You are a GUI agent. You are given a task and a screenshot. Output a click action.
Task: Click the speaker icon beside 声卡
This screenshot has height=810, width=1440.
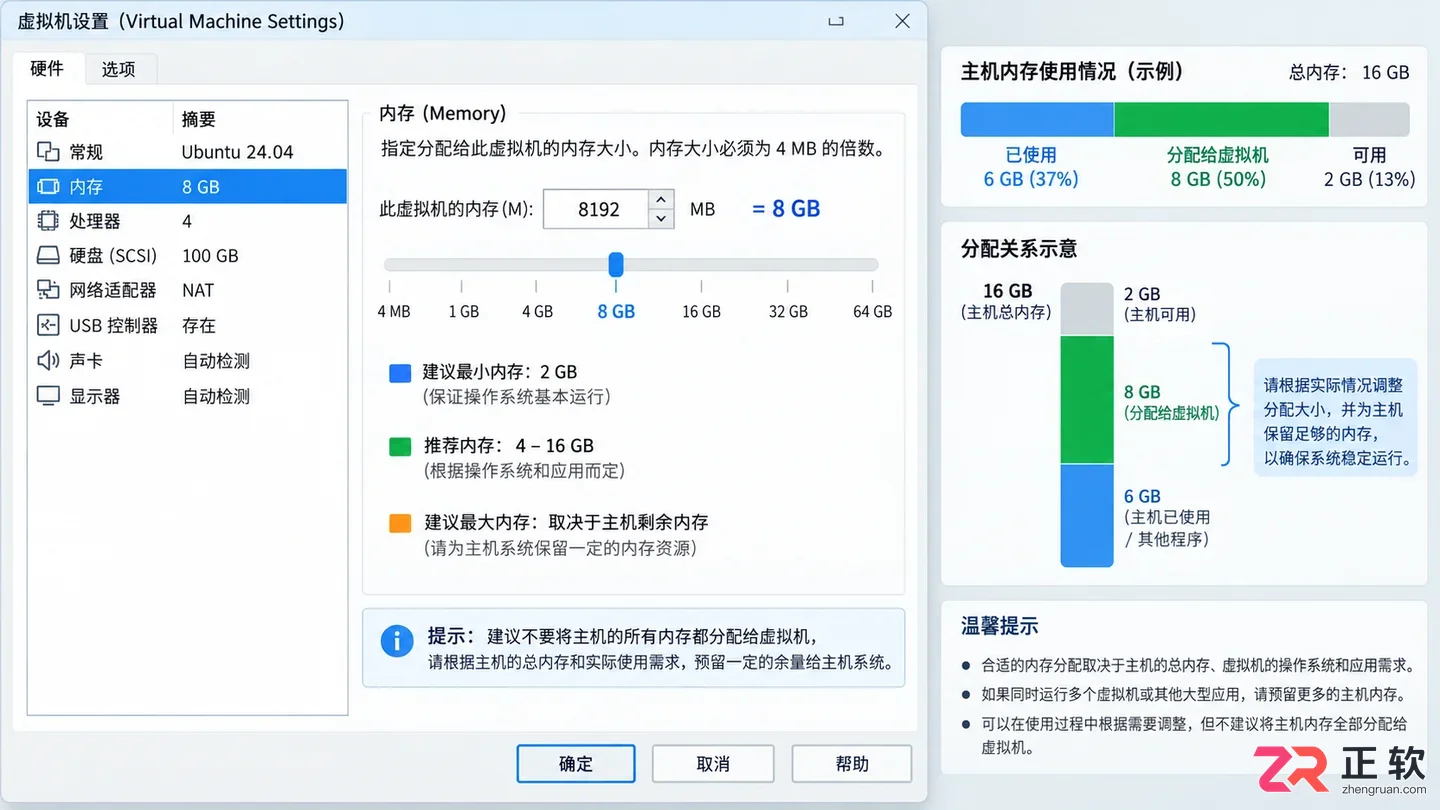[x=48, y=360]
